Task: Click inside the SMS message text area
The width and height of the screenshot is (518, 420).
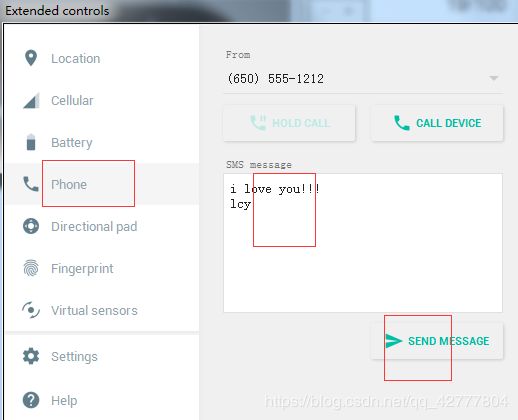Action: [363, 243]
